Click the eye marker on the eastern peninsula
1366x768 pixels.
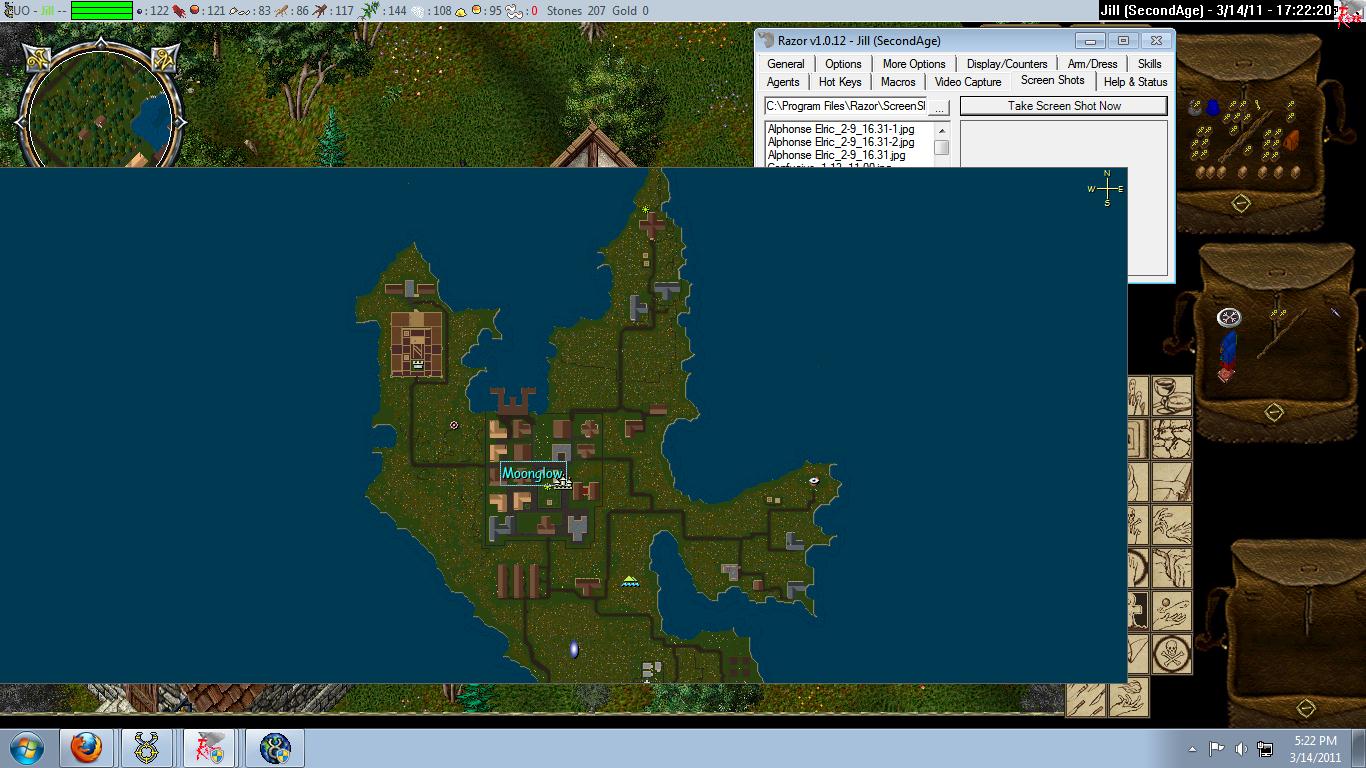point(814,481)
